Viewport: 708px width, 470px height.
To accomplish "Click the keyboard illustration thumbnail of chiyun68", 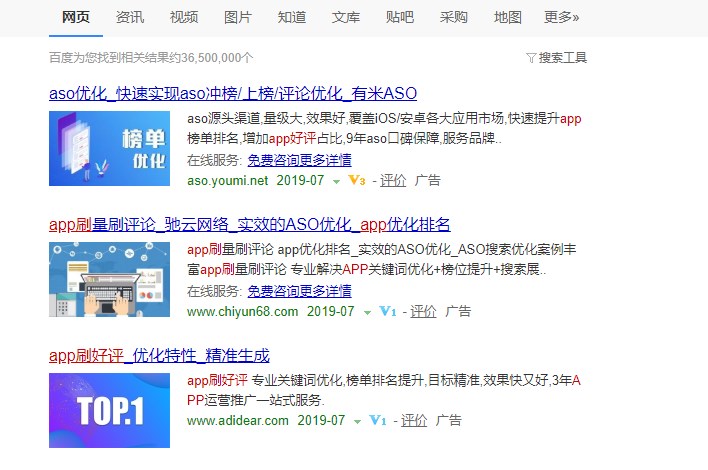I will (x=109, y=279).
